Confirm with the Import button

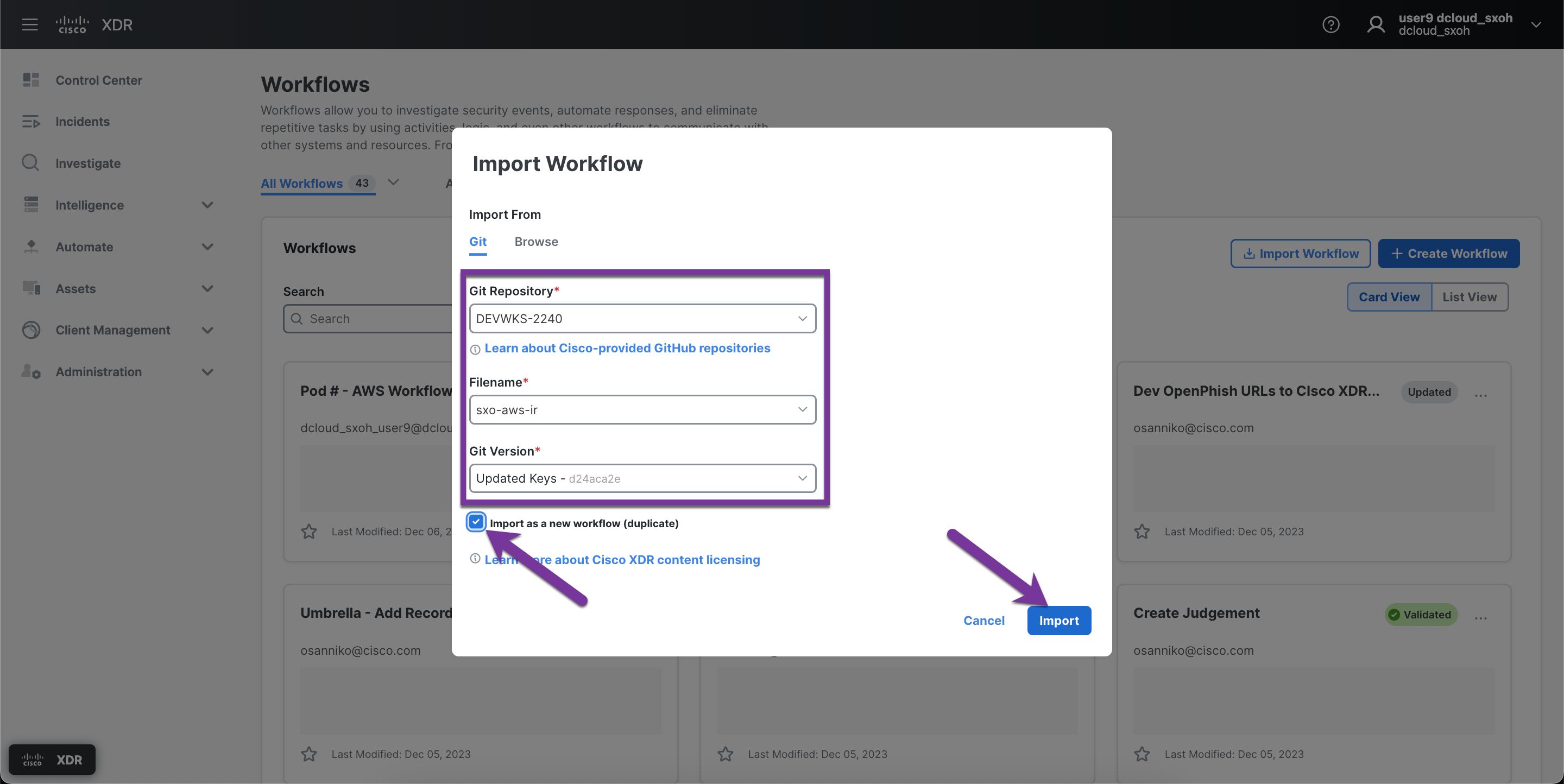(x=1059, y=620)
